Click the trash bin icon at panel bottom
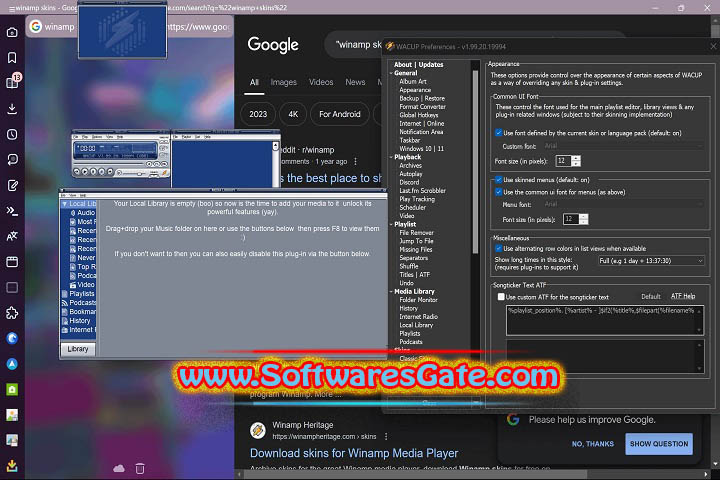Image resolution: width=720 pixels, height=480 pixels. tap(140, 468)
